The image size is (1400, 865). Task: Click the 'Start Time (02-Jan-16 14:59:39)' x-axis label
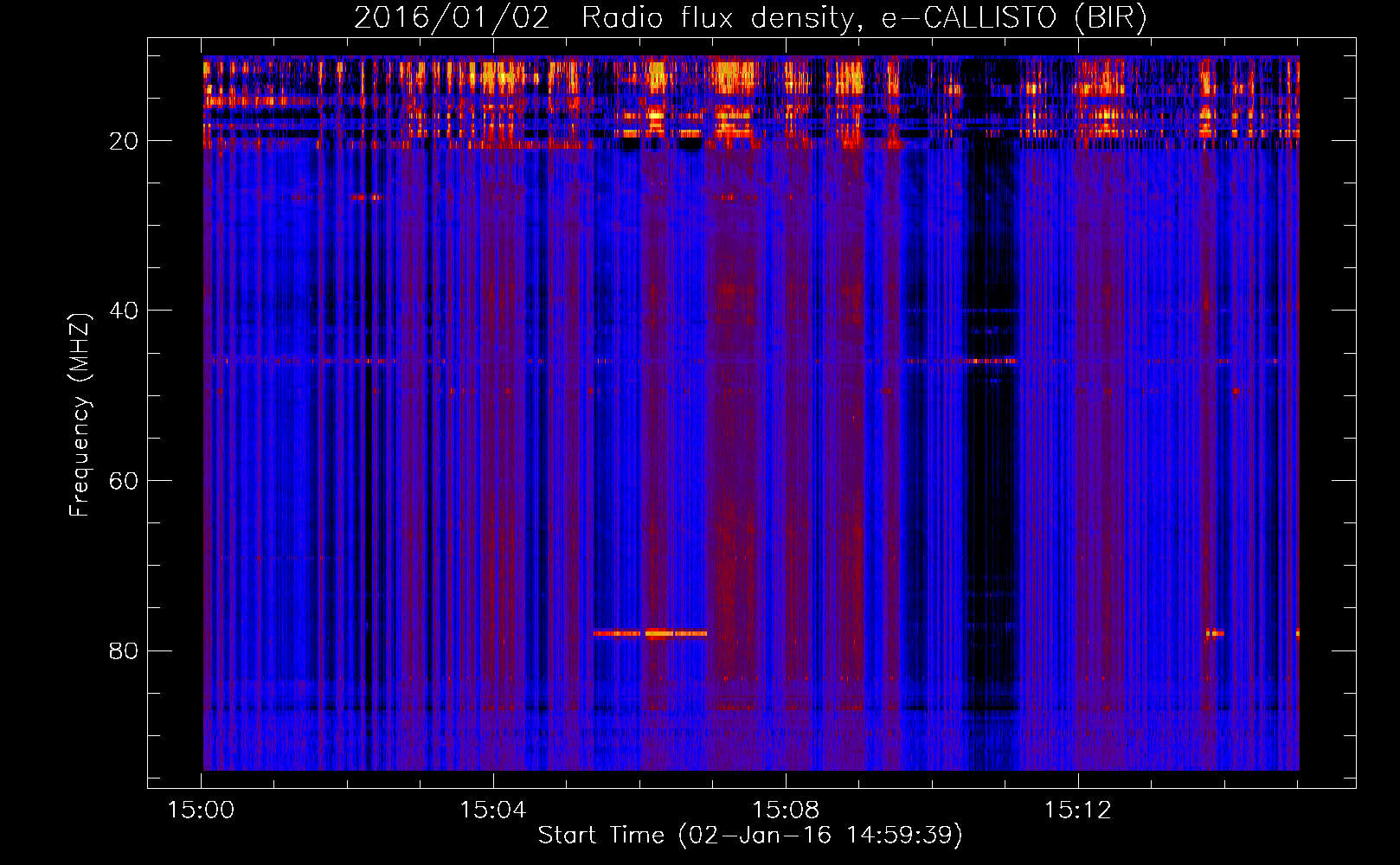click(x=750, y=836)
